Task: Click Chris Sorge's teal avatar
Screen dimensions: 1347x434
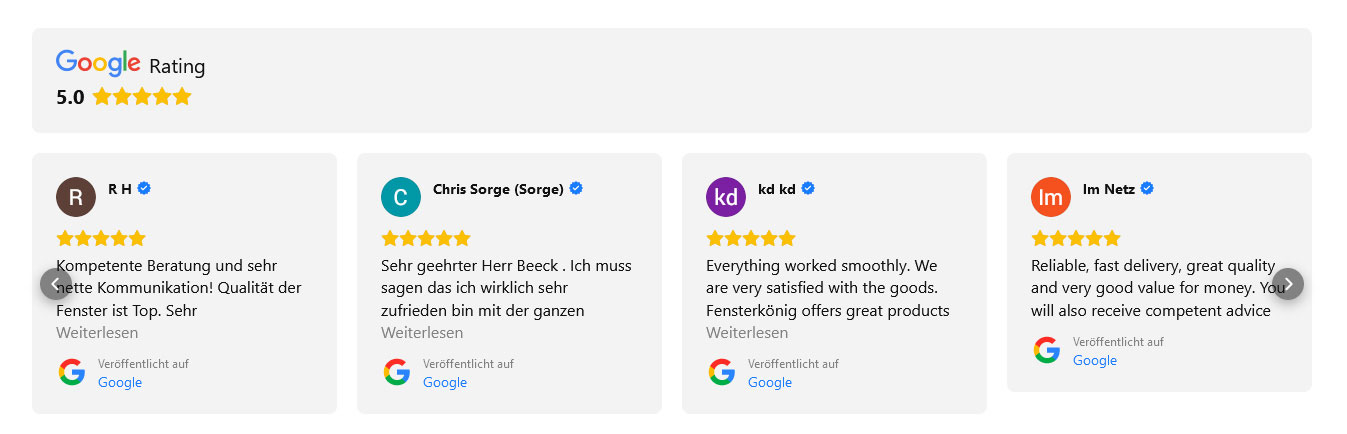Action: pos(401,197)
